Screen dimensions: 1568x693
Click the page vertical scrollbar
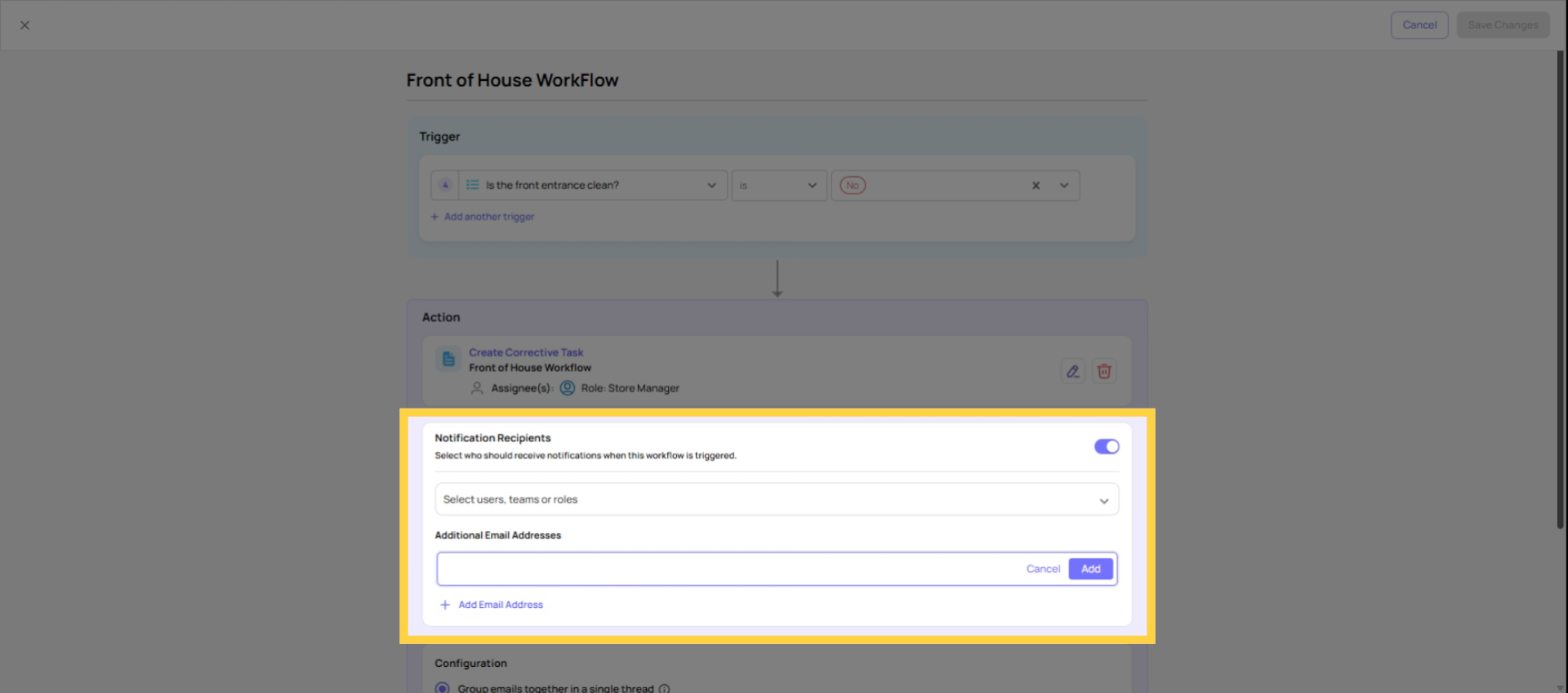click(1560, 290)
